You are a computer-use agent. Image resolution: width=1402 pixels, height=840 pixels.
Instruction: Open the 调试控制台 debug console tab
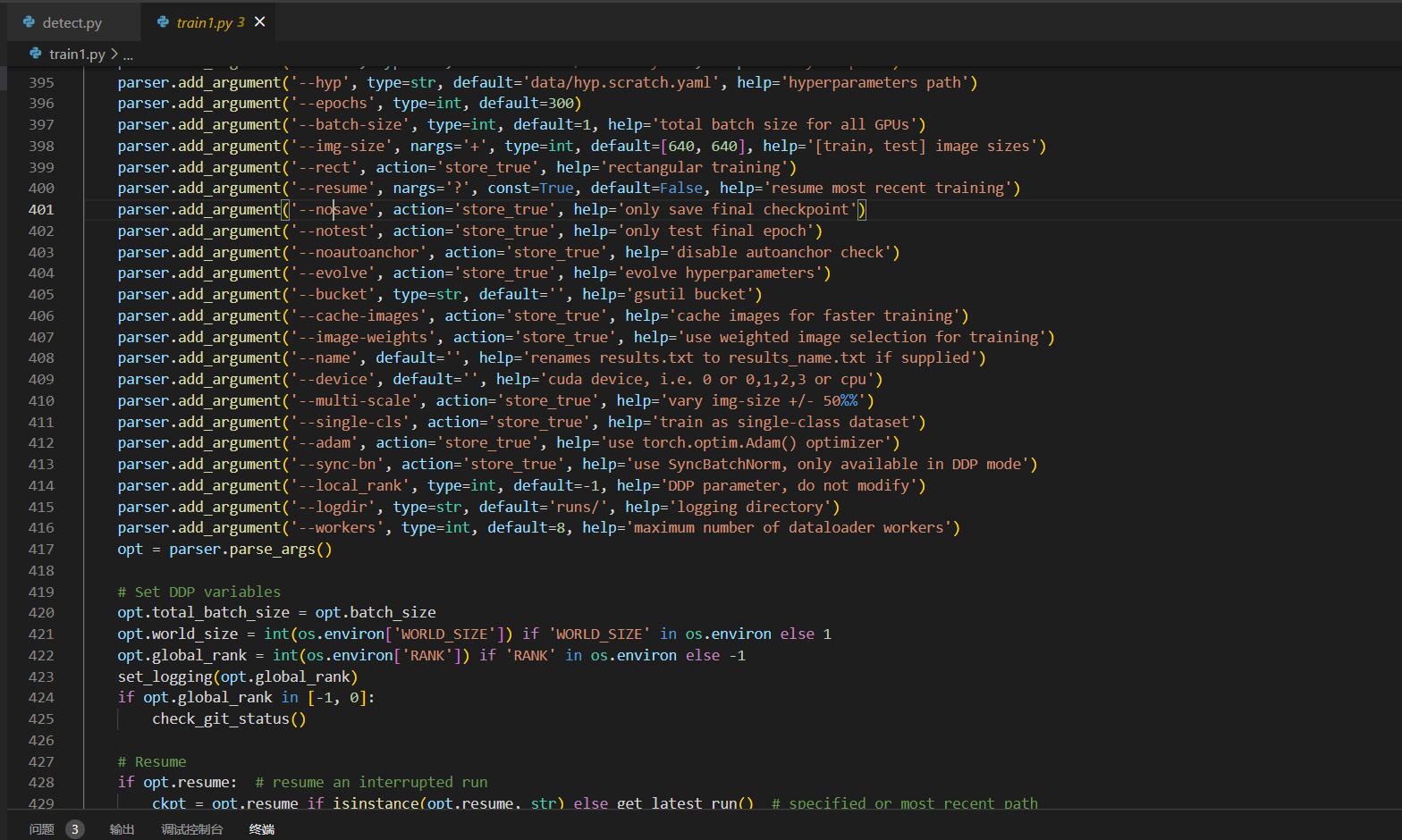click(191, 829)
